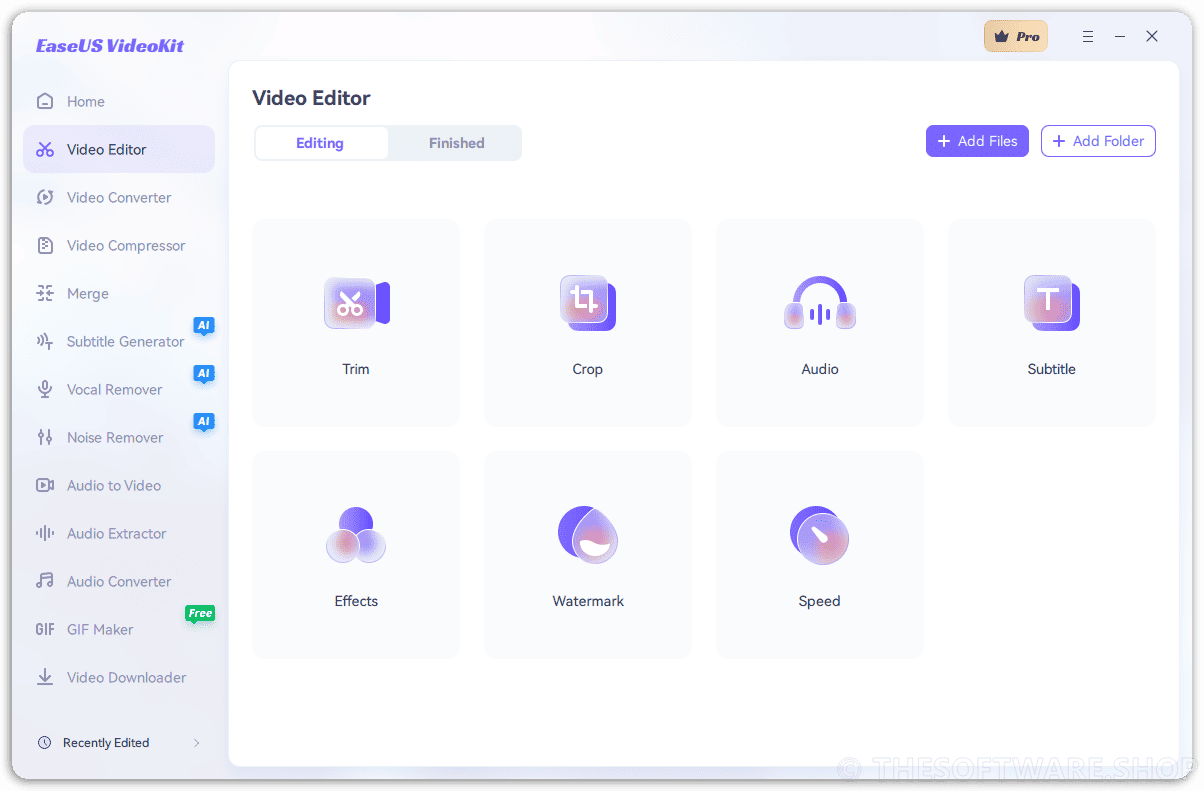Open the hamburger menu in title bar
This screenshot has width=1204, height=791.
(1088, 36)
